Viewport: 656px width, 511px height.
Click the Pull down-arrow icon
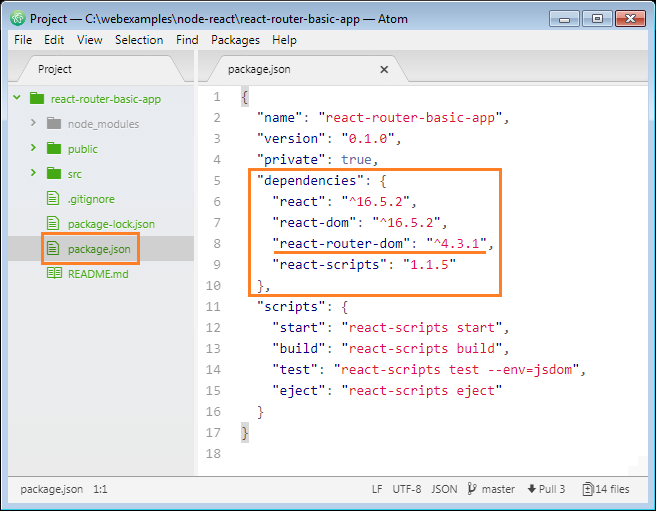pyautogui.click(x=532, y=488)
